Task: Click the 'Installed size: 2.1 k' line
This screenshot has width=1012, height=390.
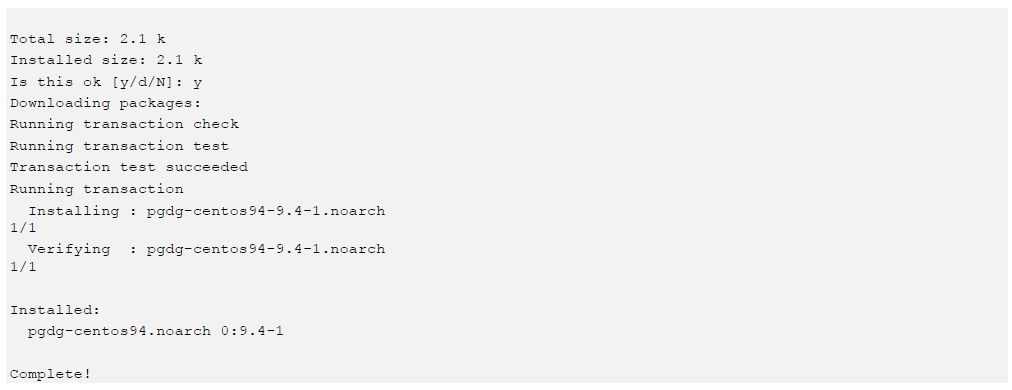Action: tap(106, 60)
